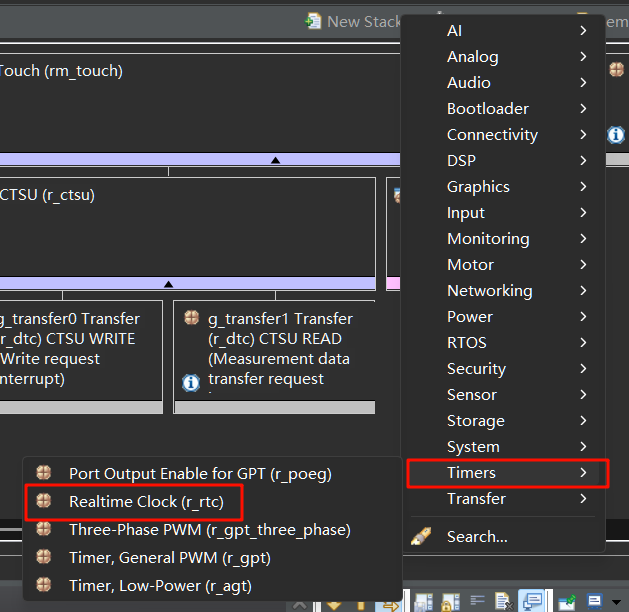
Task: Open the Storage category submenu
Action: [x=503, y=421]
